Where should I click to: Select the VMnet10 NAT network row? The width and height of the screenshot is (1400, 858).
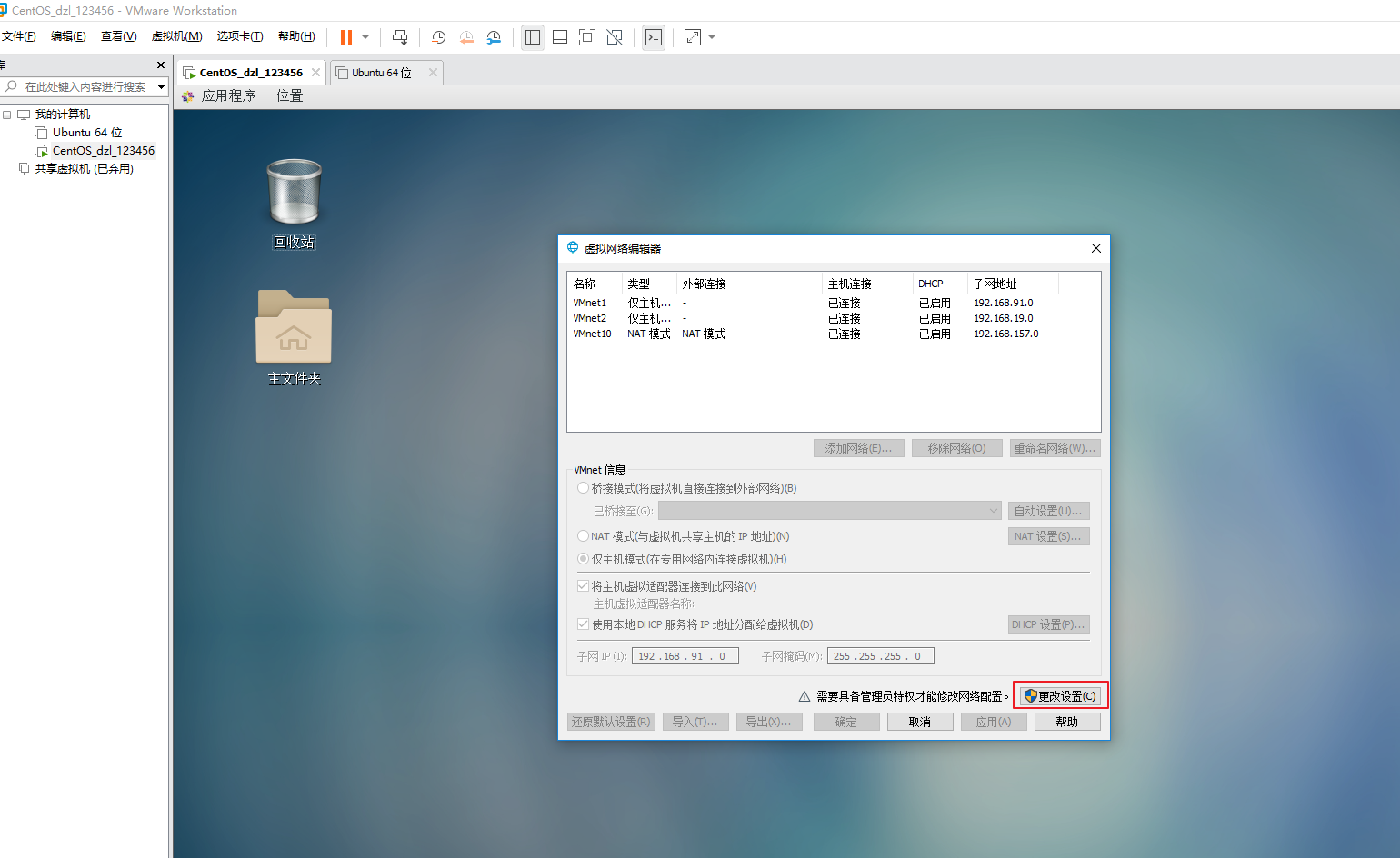[805, 334]
